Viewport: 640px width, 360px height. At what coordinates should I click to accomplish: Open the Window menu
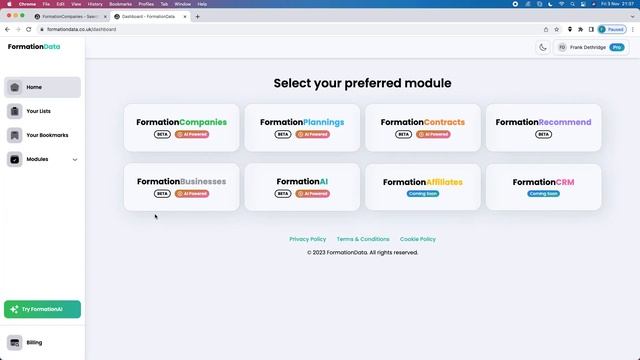pos(182,4)
